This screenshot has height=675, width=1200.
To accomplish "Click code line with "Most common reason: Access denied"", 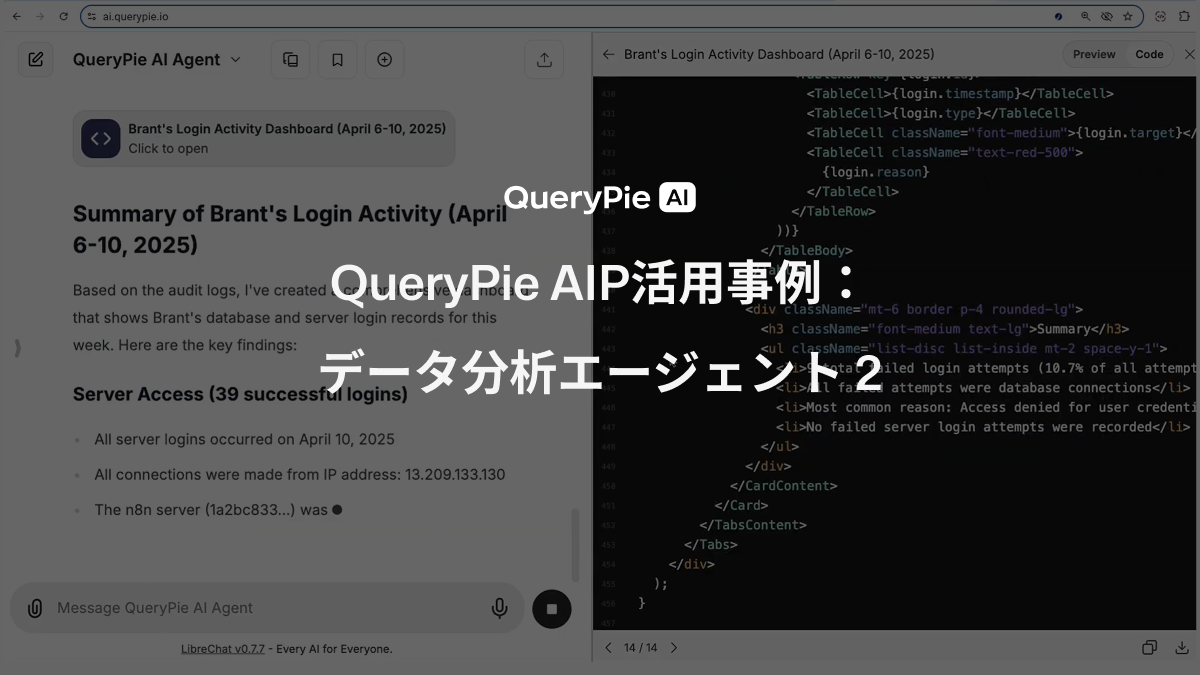I will click(x=987, y=407).
